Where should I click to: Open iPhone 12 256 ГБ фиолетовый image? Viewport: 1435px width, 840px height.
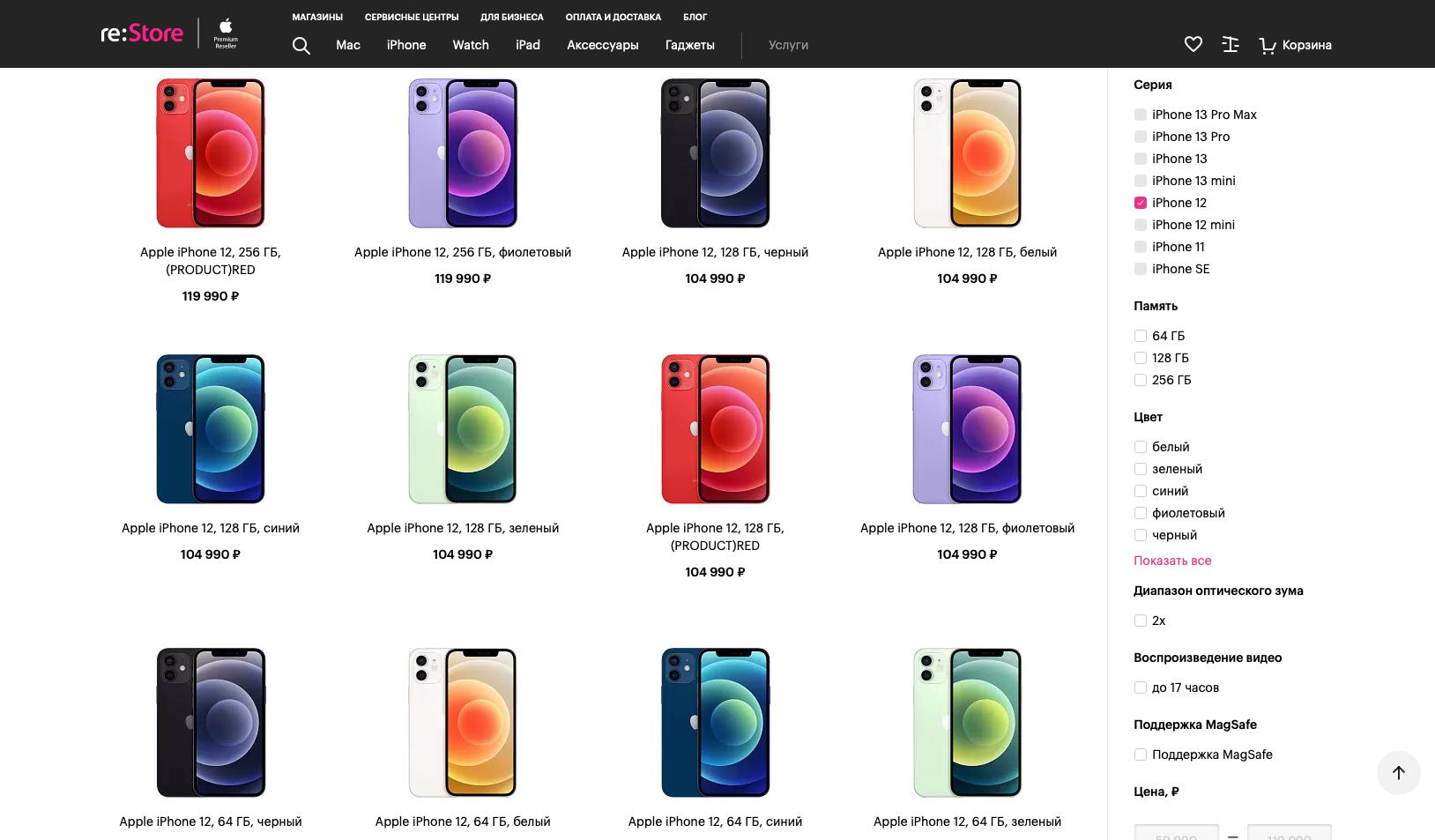[x=463, y=153]
